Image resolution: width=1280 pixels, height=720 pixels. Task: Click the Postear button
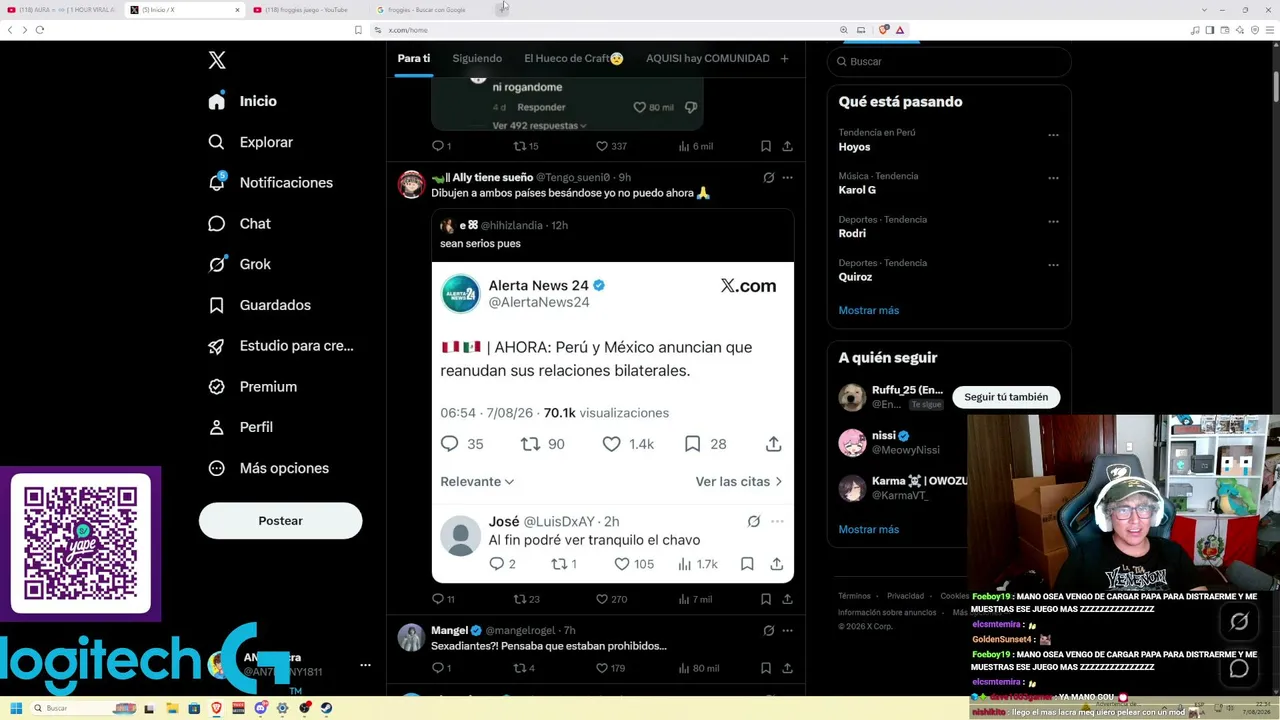point(280,521)
